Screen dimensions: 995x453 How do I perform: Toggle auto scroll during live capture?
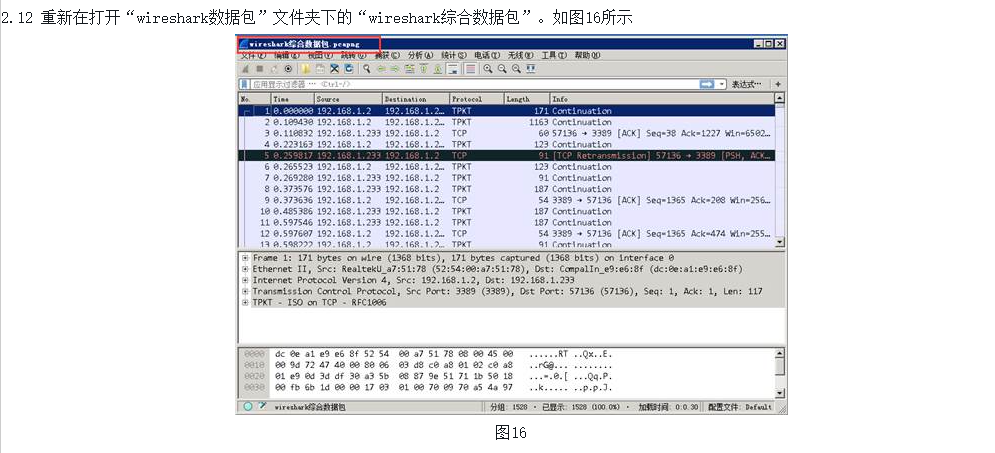(454, 69)
